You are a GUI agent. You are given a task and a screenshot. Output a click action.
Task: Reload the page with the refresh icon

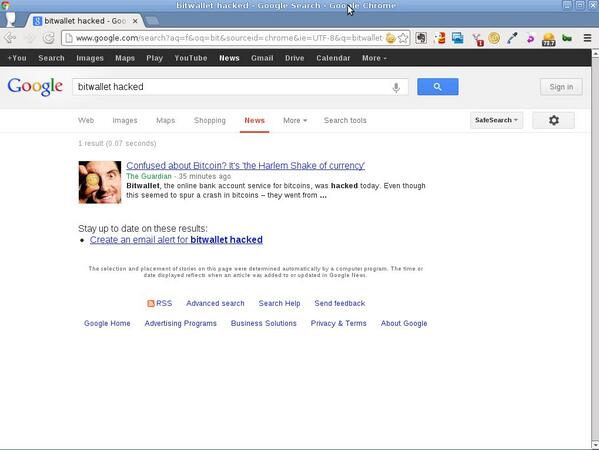[49, 38]
